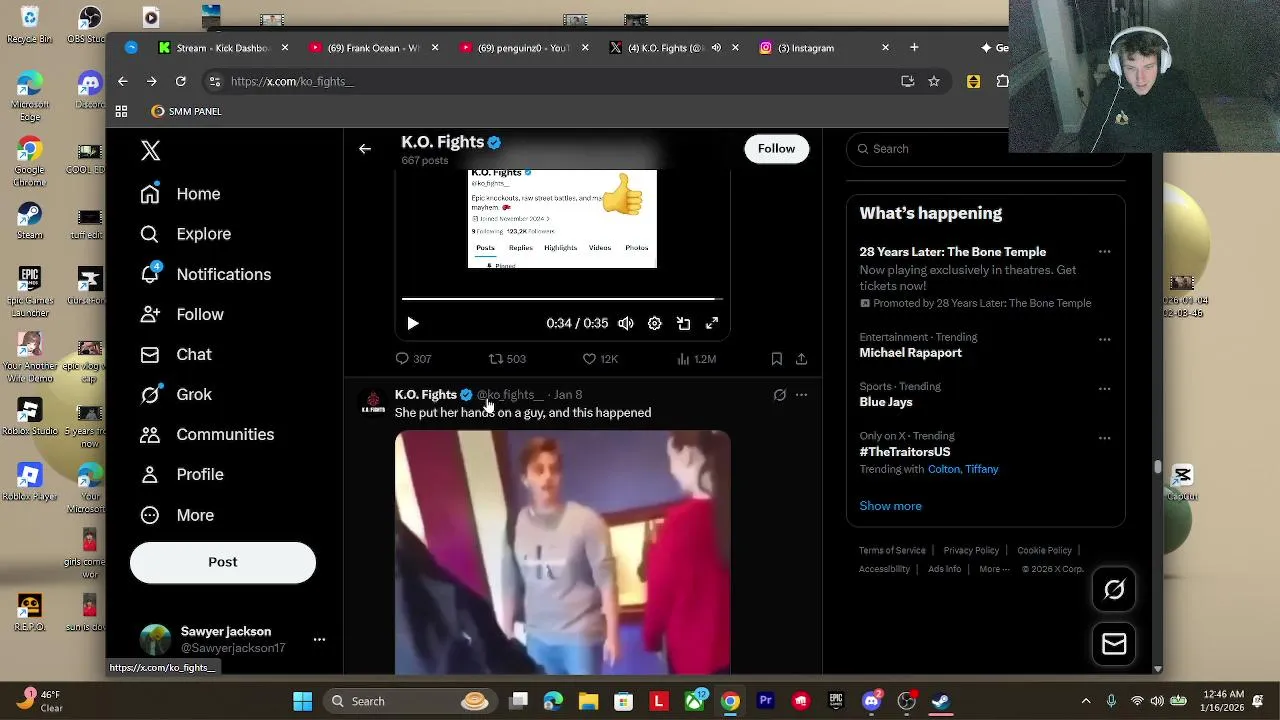
Task: Mute the video volume icon
Action: coord(626,323)
